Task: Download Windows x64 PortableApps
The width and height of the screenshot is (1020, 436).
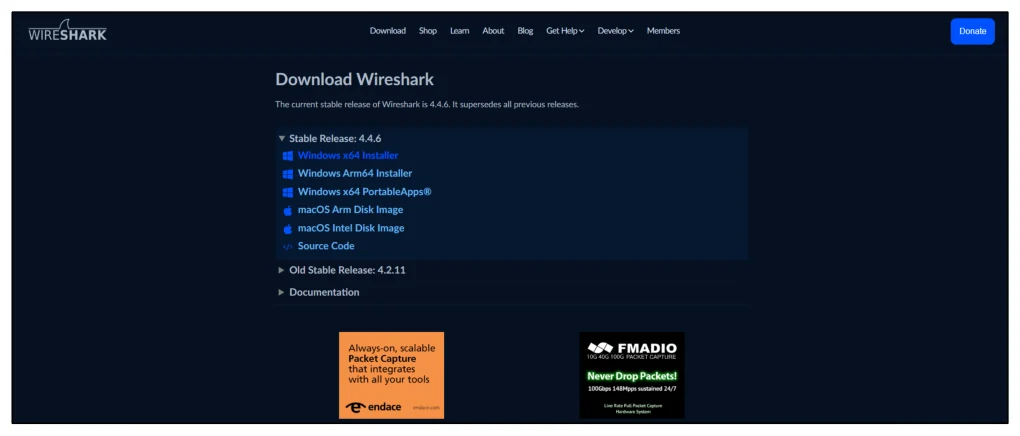Action: pos(365,192)
